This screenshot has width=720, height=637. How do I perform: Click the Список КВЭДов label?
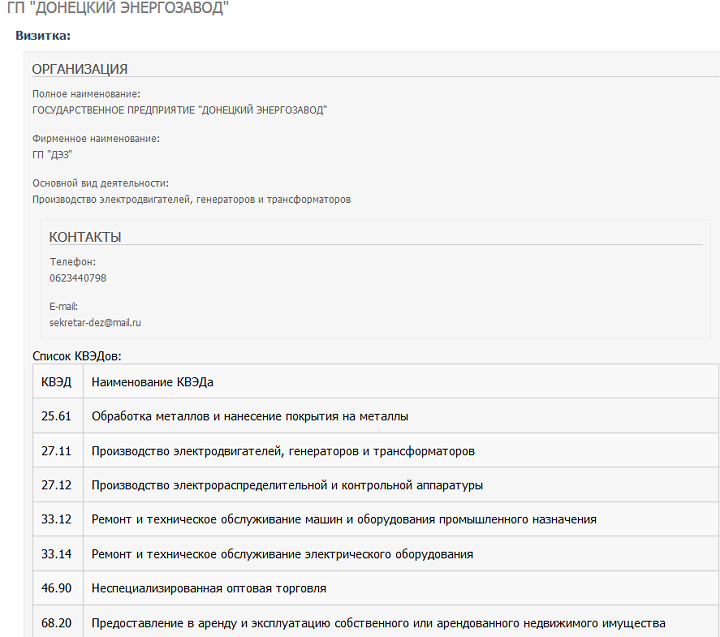[x=77, y=356]
